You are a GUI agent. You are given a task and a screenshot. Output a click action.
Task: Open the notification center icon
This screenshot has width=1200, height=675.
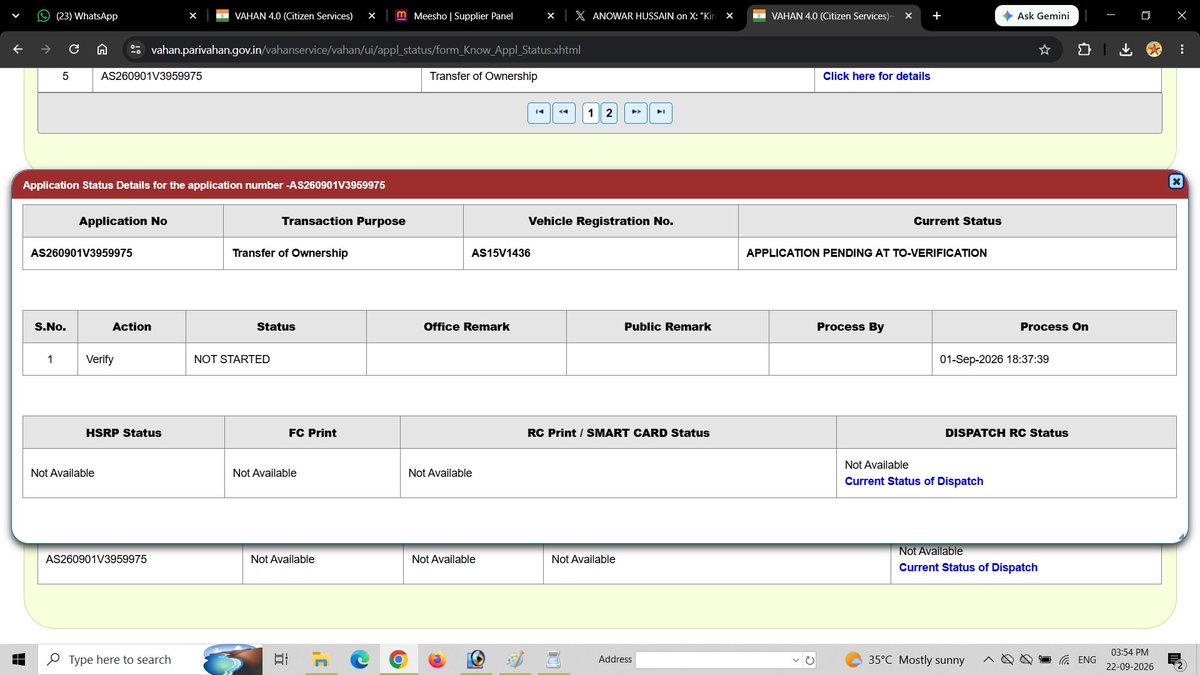point(1176,660)
